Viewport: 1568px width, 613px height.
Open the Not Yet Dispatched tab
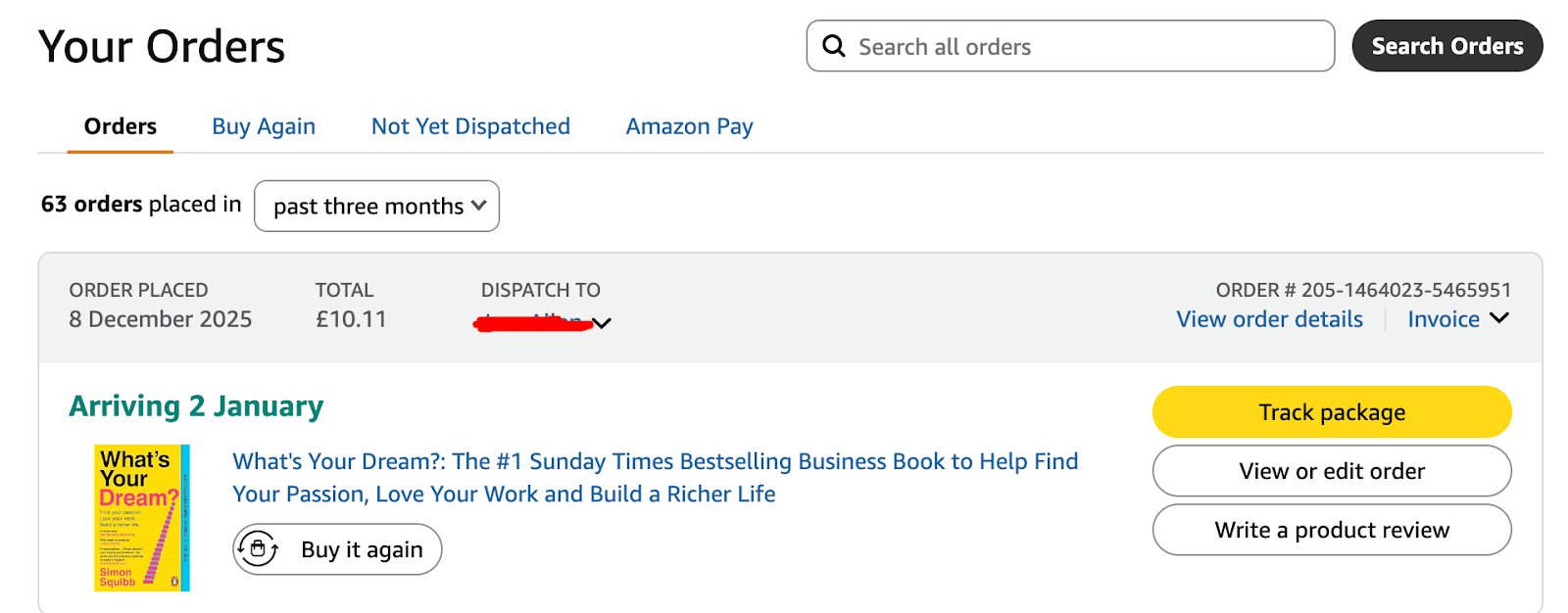pyautogui.click(x=470, y=126)
